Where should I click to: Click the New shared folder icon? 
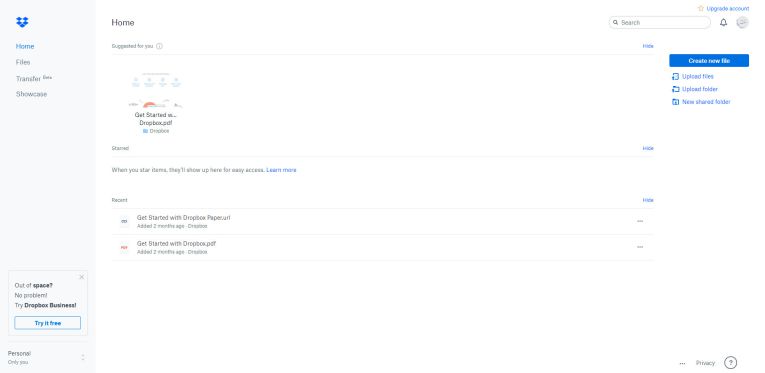675,102
